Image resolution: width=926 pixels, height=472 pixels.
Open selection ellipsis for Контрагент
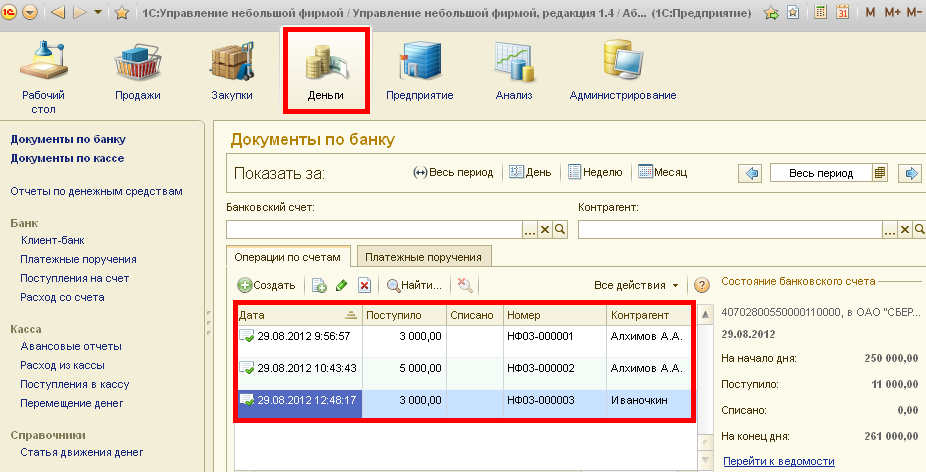(890, 230)
